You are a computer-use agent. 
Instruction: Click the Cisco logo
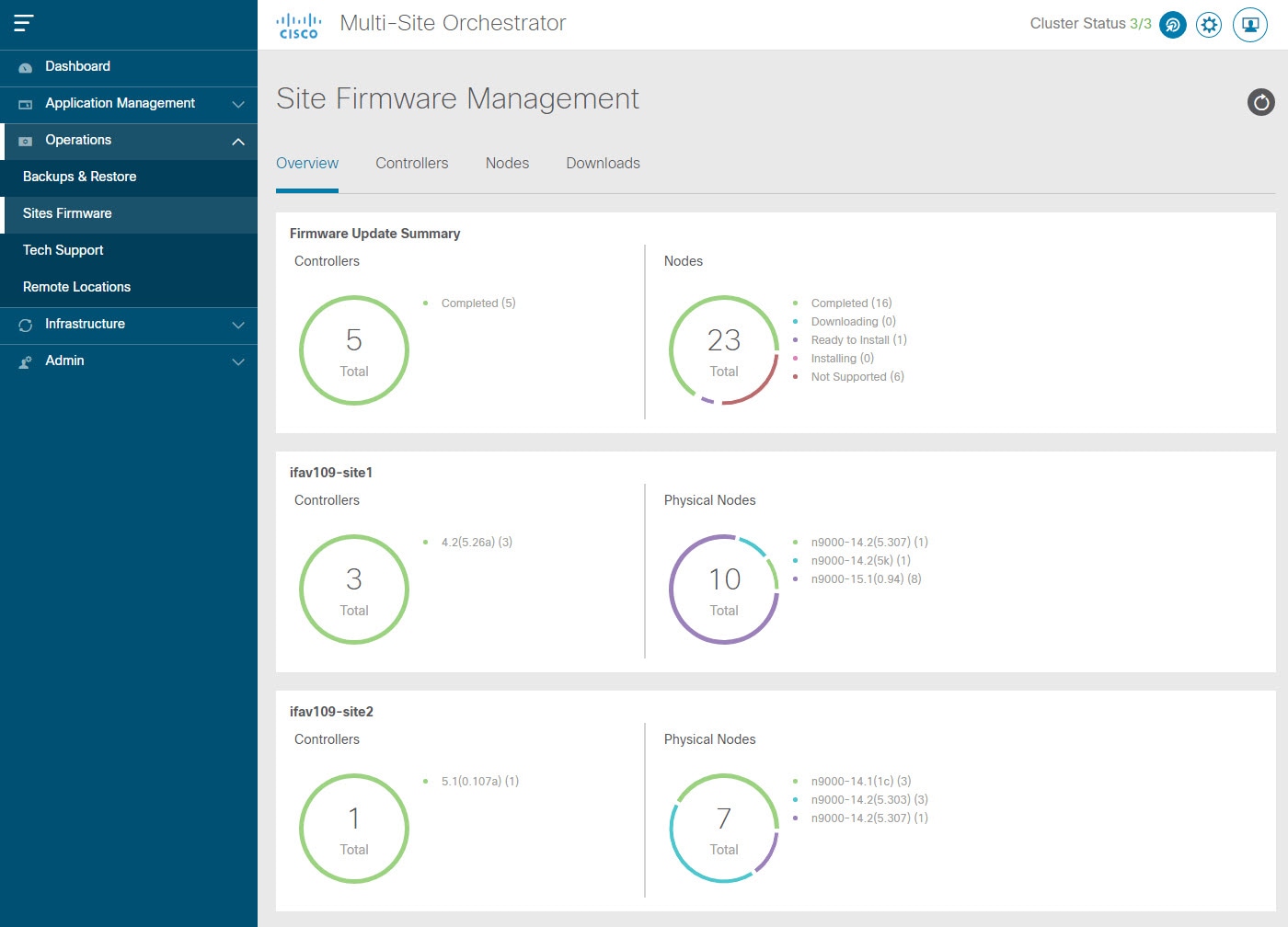(x=299, y=26)
